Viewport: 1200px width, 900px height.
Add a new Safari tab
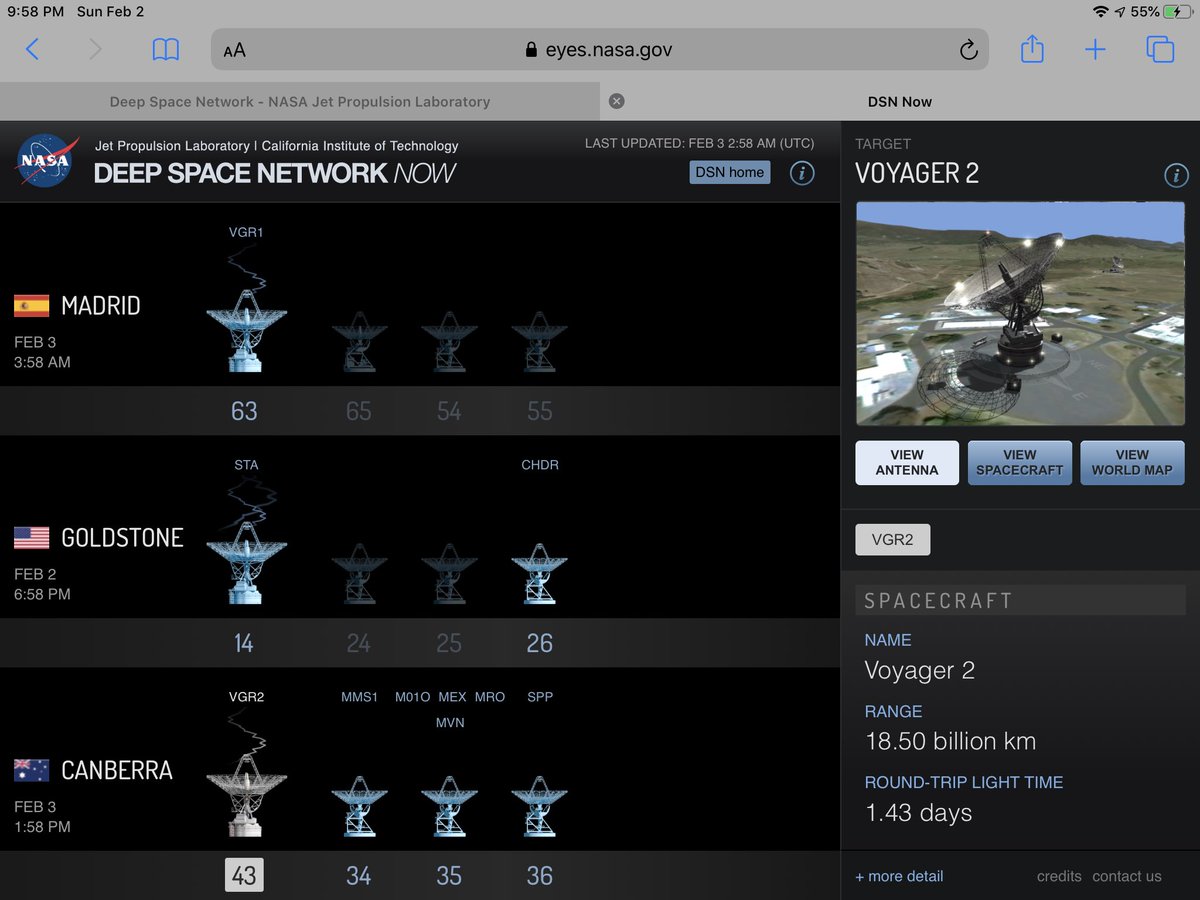click(x=1096, y=49)
